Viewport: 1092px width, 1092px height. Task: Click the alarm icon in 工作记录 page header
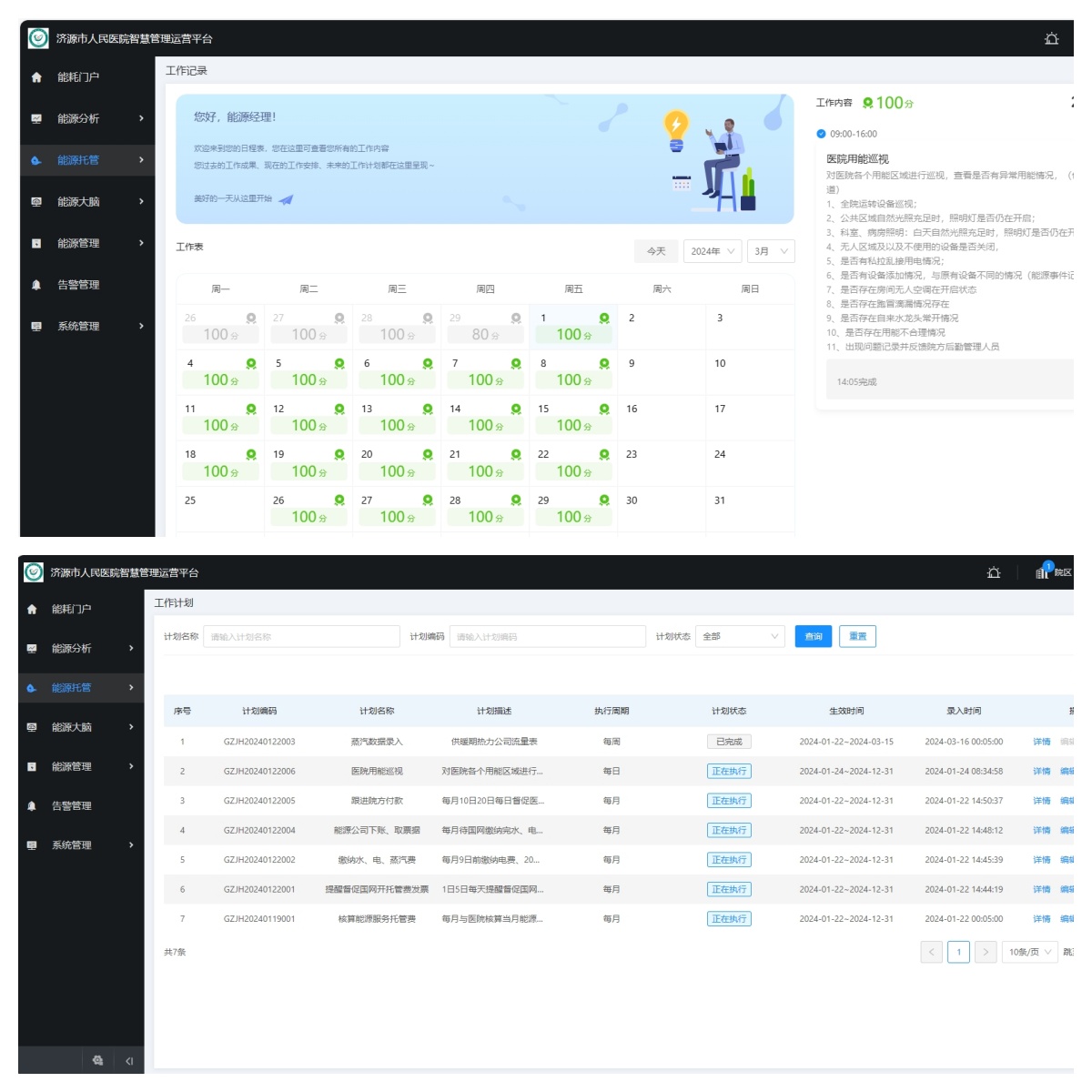tap(1051, 38)
